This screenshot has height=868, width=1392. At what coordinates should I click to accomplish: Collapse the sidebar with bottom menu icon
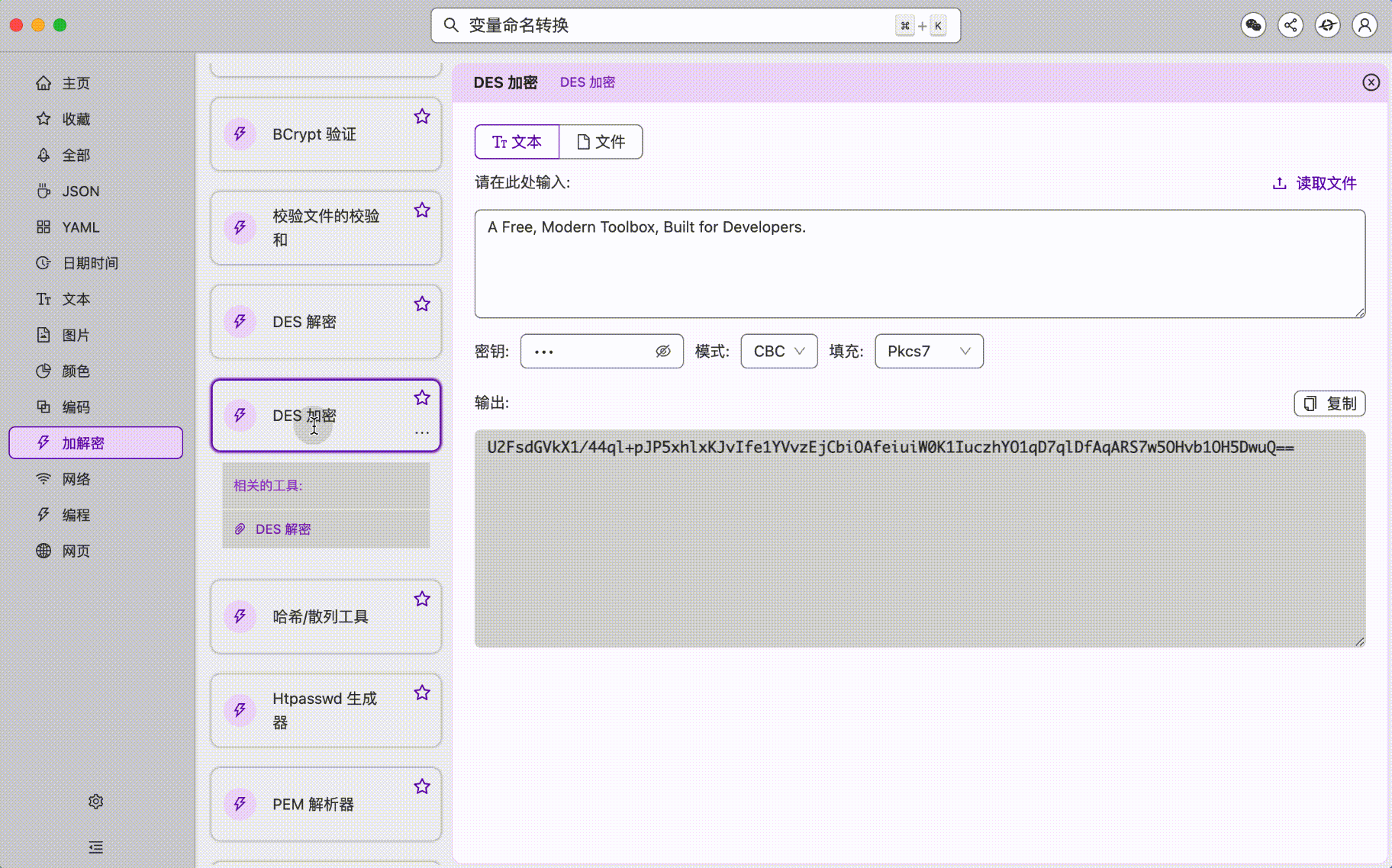click(95, 847)
